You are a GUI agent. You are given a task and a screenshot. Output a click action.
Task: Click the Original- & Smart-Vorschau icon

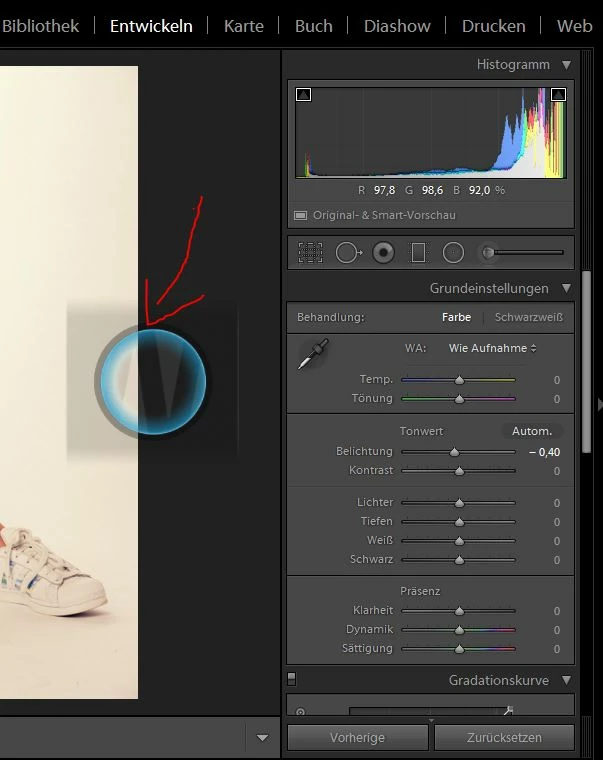point(301,215)
